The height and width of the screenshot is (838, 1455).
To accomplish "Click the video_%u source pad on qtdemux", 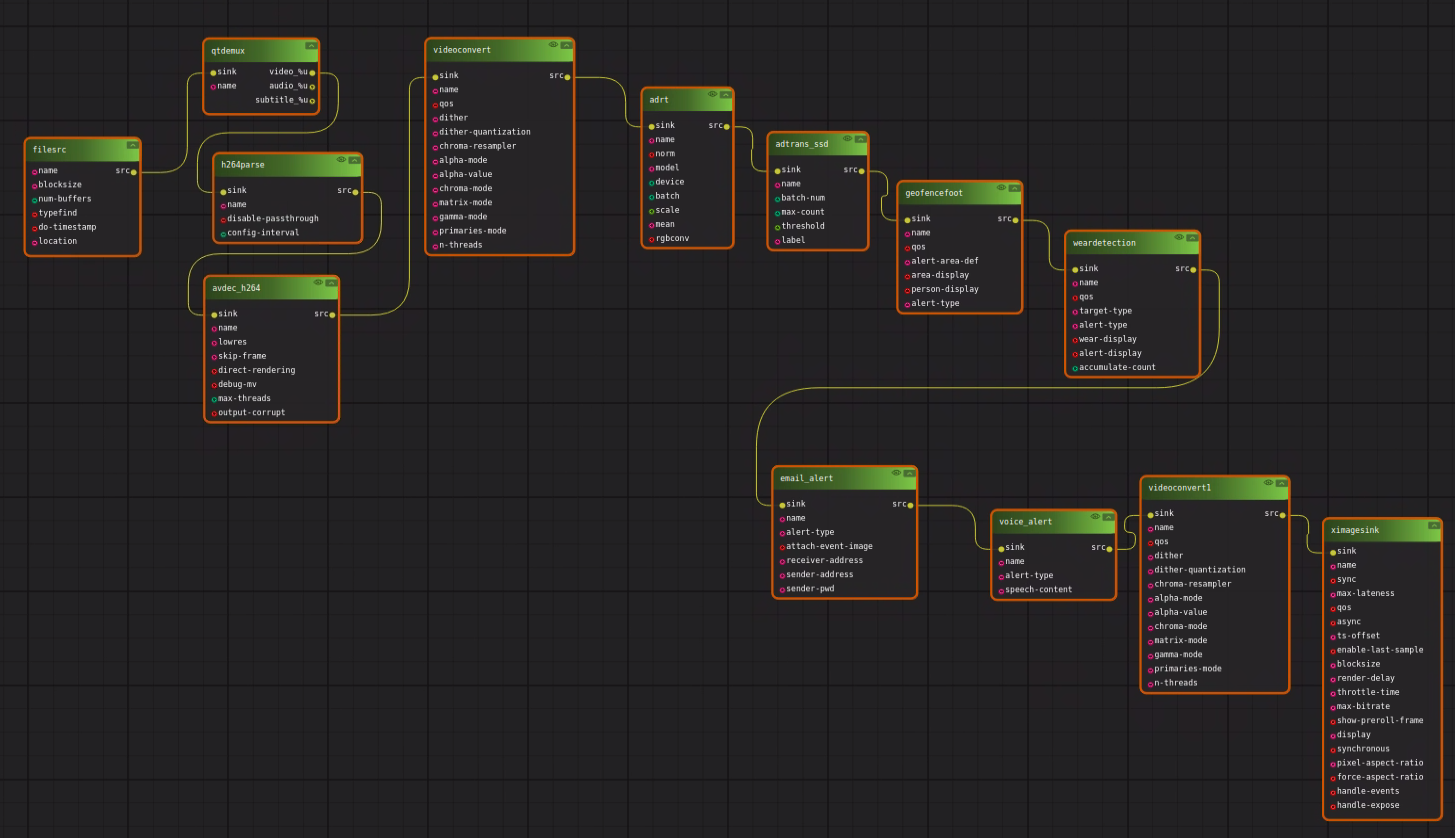I will click(312, 71).
